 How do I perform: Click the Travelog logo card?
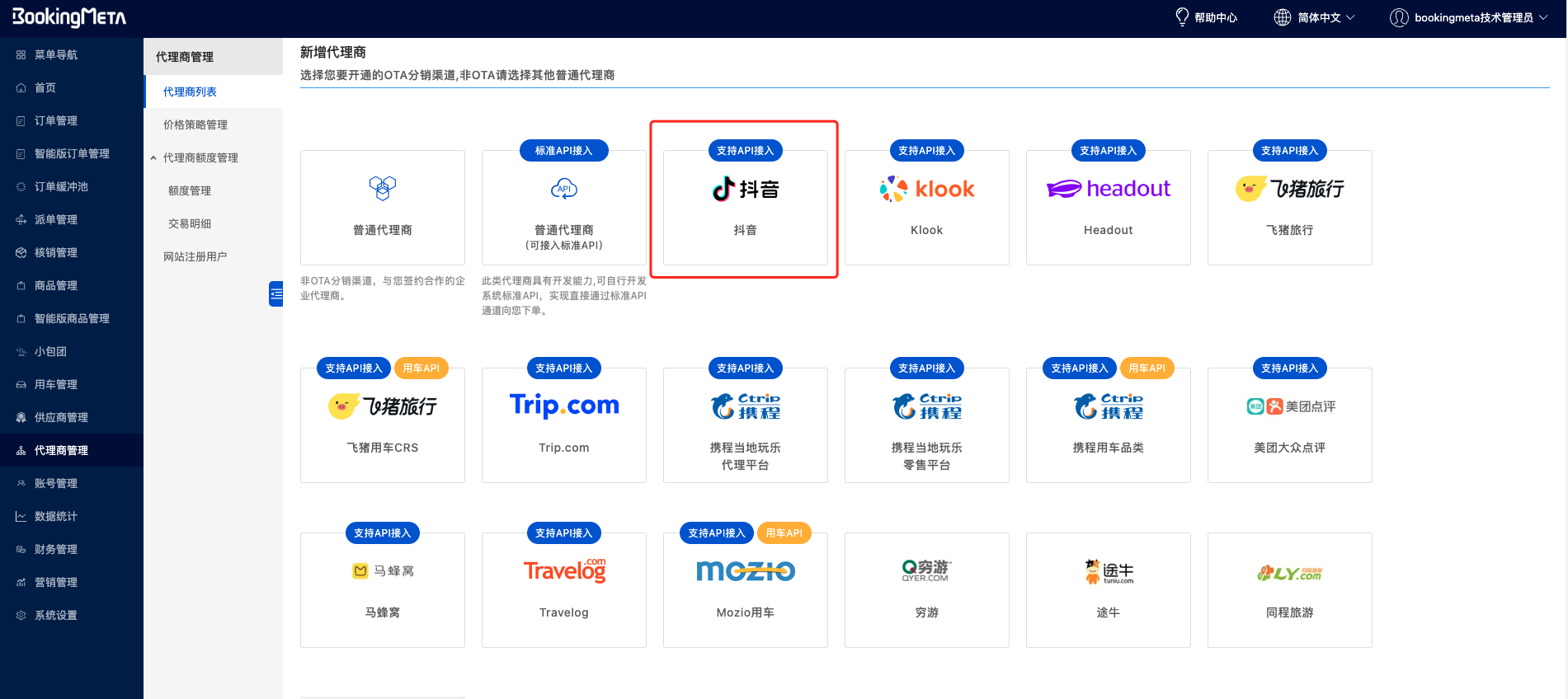coord(563,570)
